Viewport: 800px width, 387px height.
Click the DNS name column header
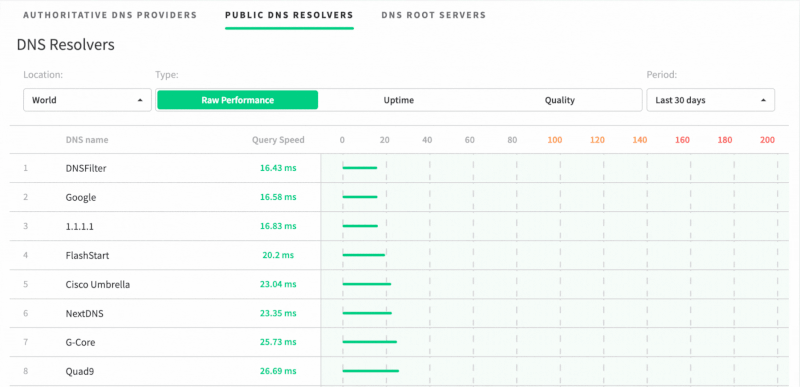87,140
